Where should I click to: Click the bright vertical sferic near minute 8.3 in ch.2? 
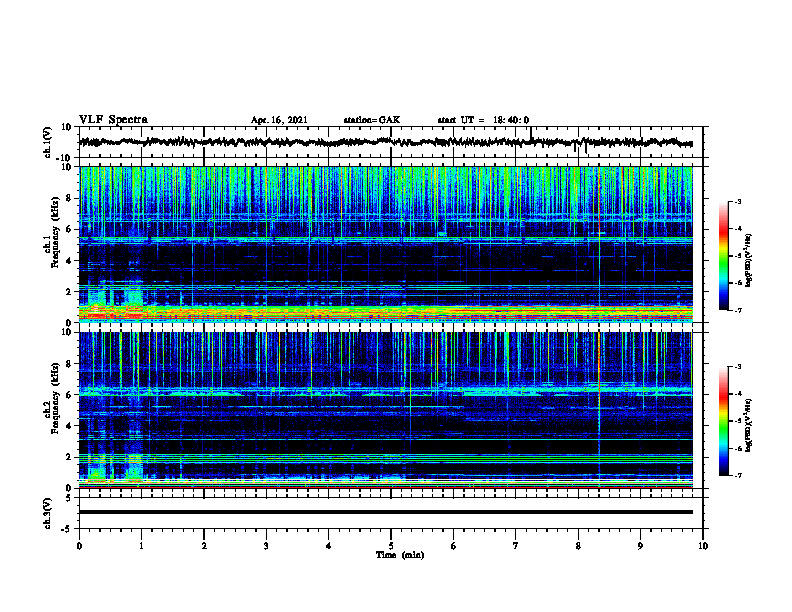tap(599, 409)
